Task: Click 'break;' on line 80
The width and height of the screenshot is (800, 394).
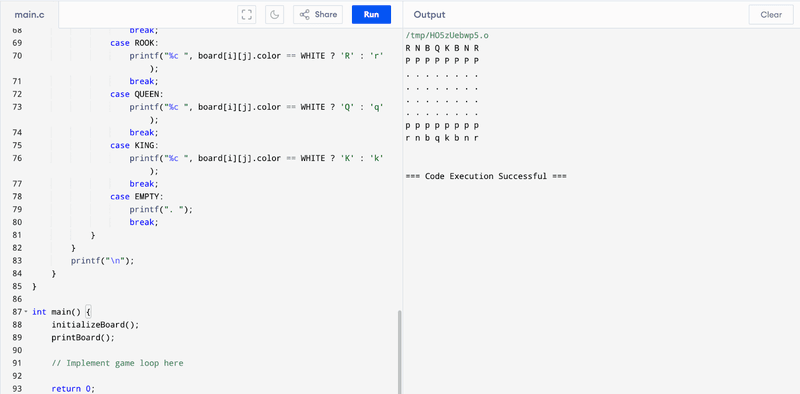Action: [144, 222]
